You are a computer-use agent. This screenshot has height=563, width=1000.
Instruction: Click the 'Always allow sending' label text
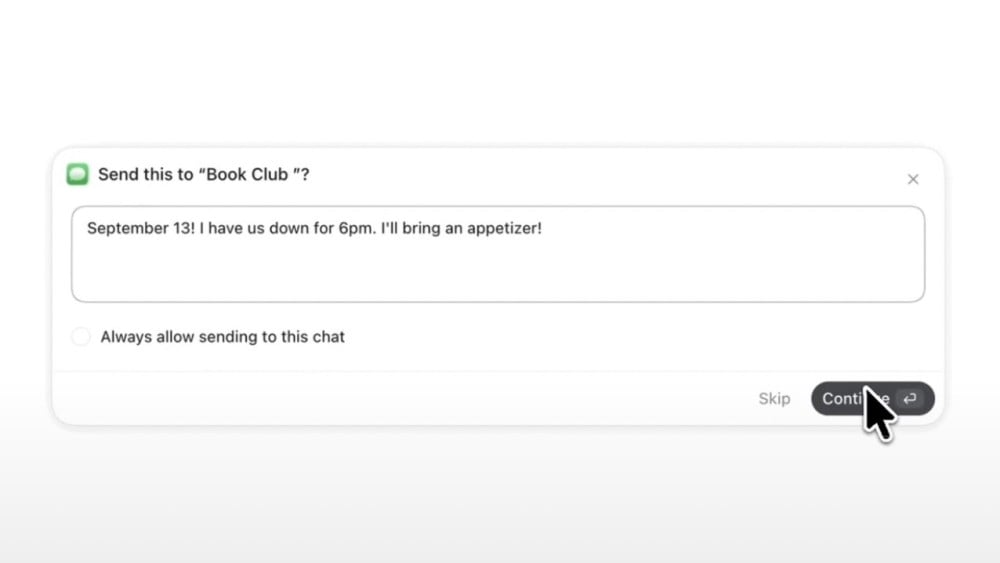point(223,337)
